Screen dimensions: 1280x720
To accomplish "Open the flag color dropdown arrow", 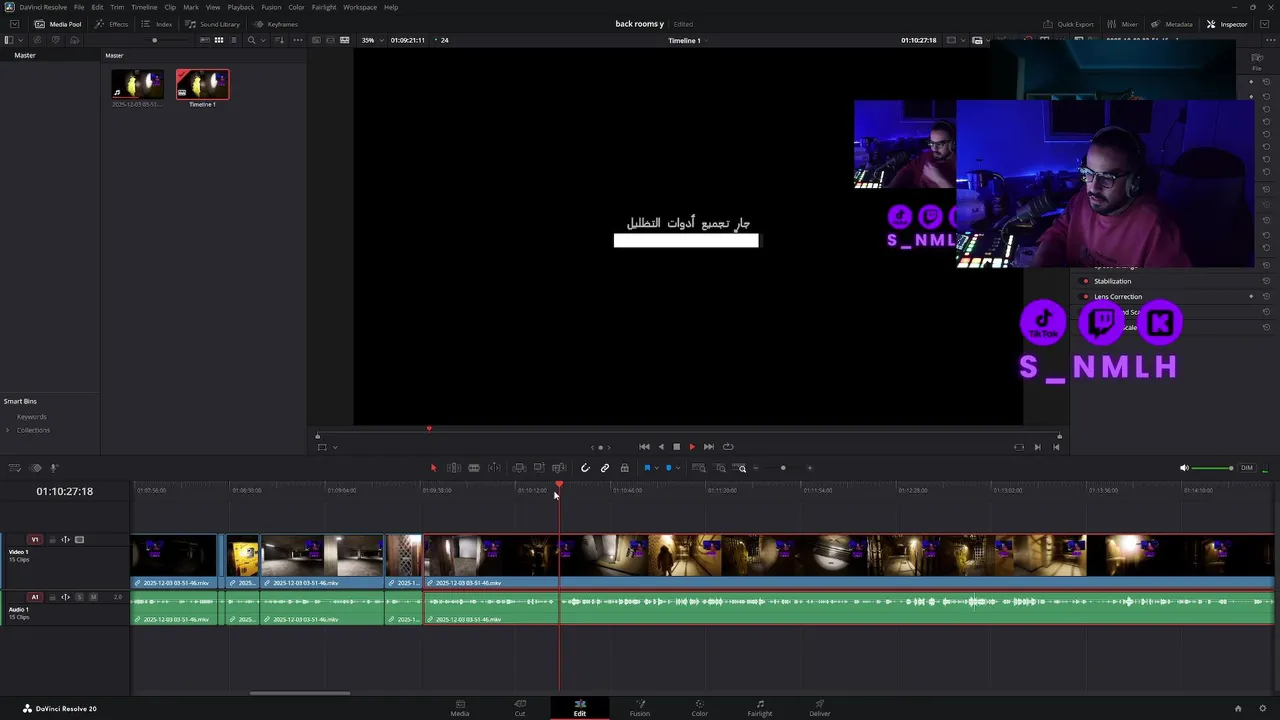I will (656, 468).
